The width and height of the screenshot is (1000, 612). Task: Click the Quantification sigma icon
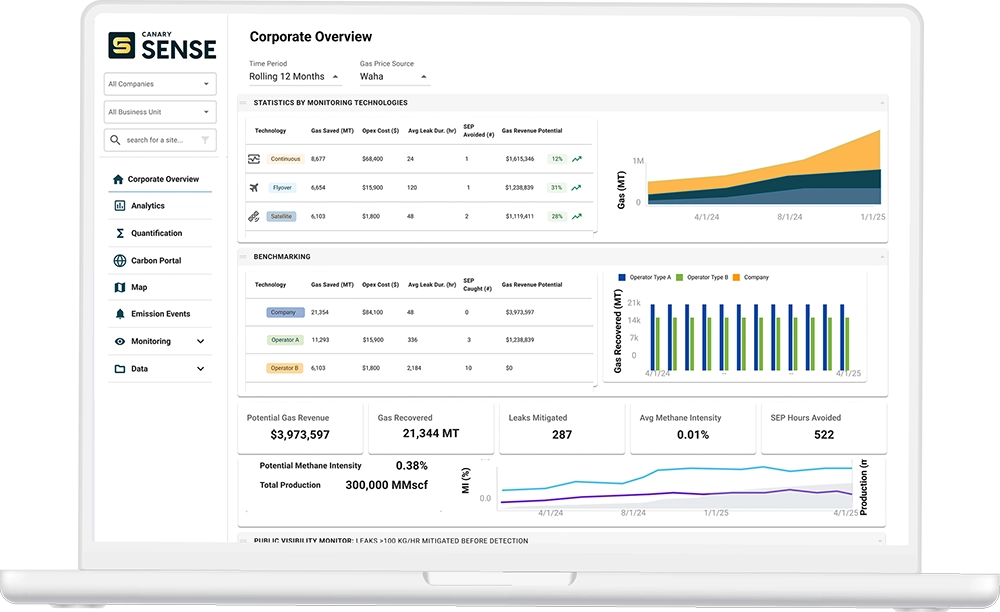pyautogui.click(x=120, y=233)
